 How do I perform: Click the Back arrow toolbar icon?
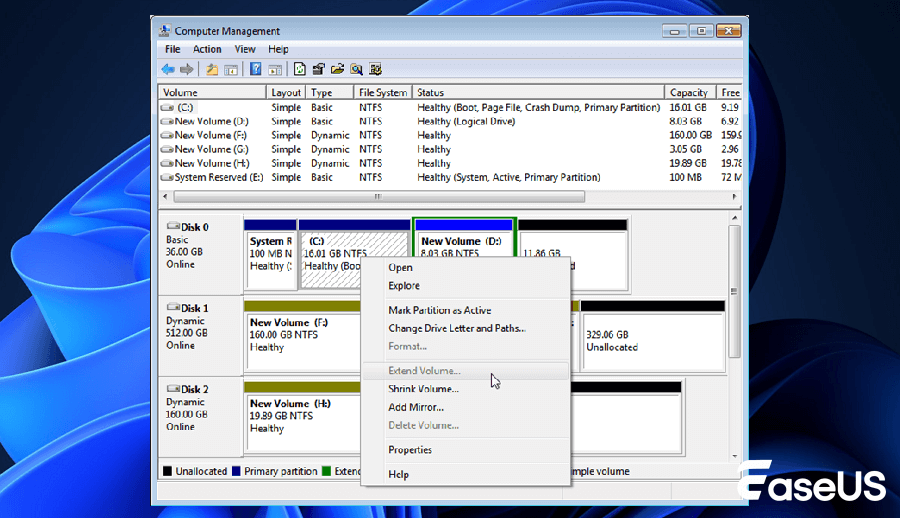tap(168, 69)
